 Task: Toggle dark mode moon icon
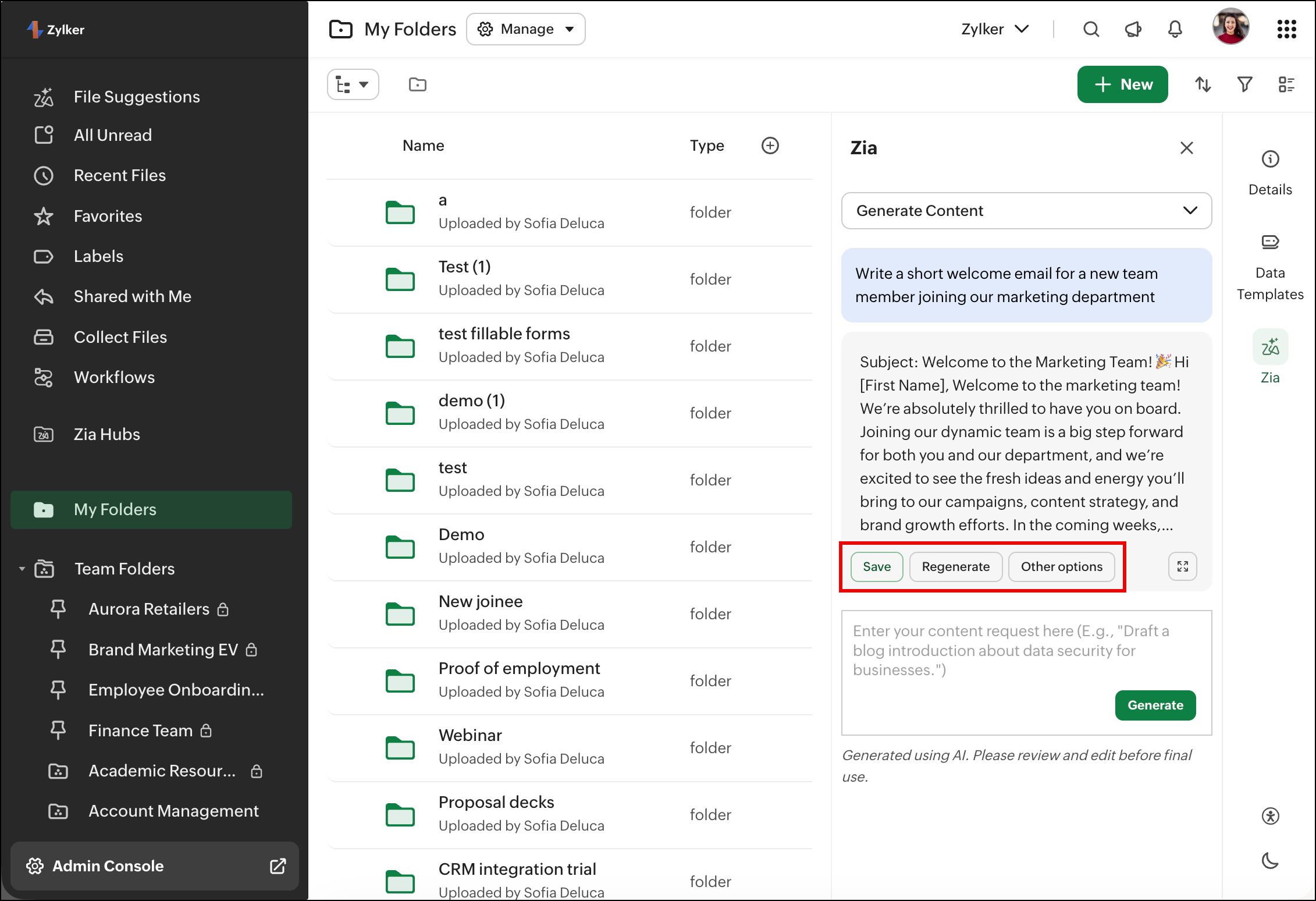click(1270, 860)
